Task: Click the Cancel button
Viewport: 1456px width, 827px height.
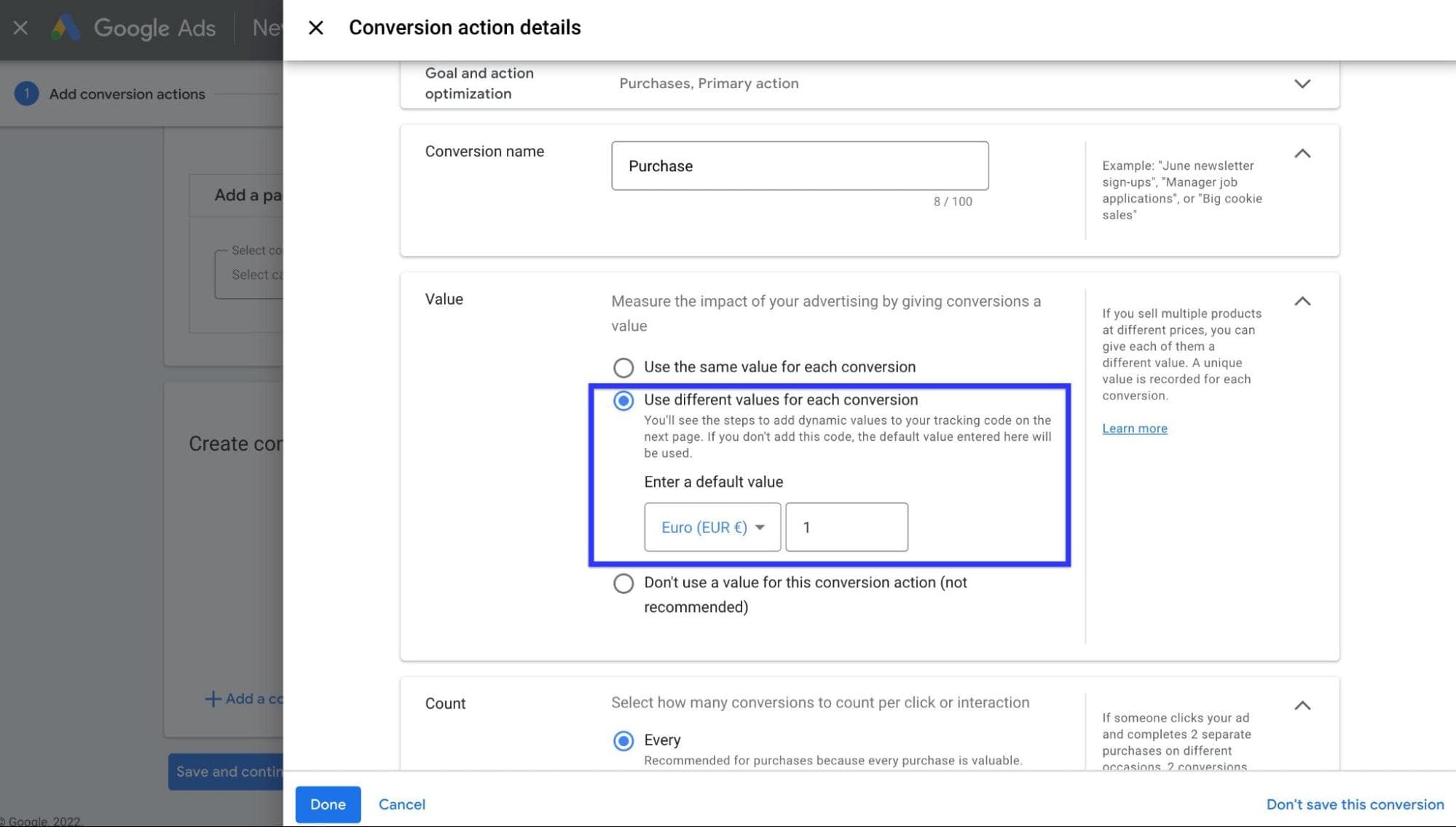Action: tap(401, 804)
